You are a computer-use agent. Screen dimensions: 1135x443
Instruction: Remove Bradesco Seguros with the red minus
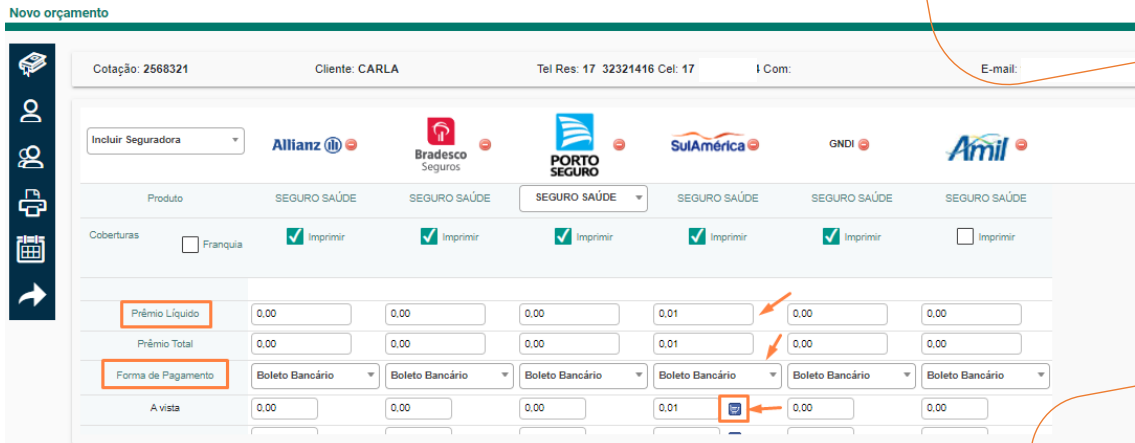coord(485,144)
